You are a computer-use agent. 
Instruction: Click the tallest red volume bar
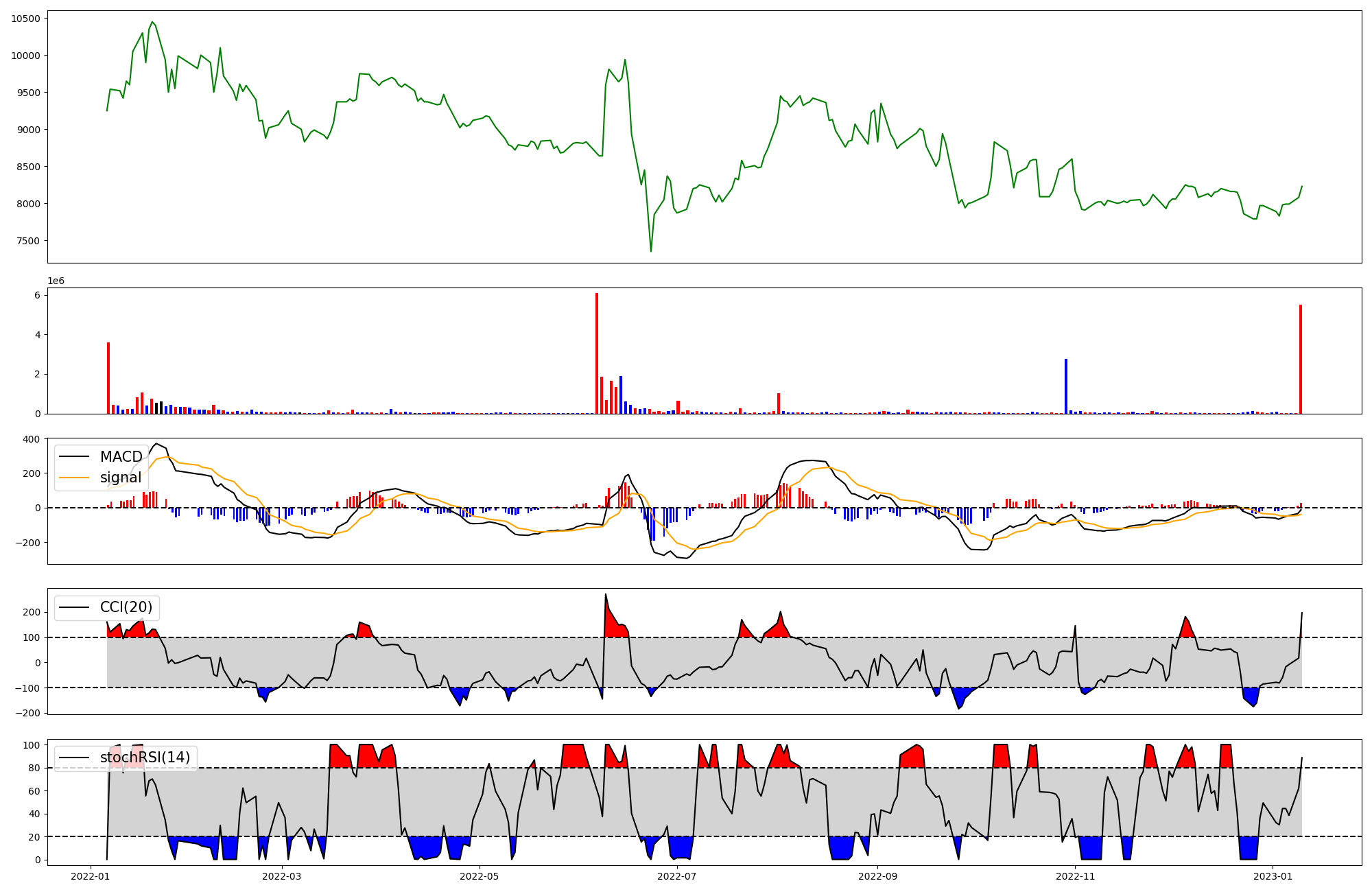597,353
